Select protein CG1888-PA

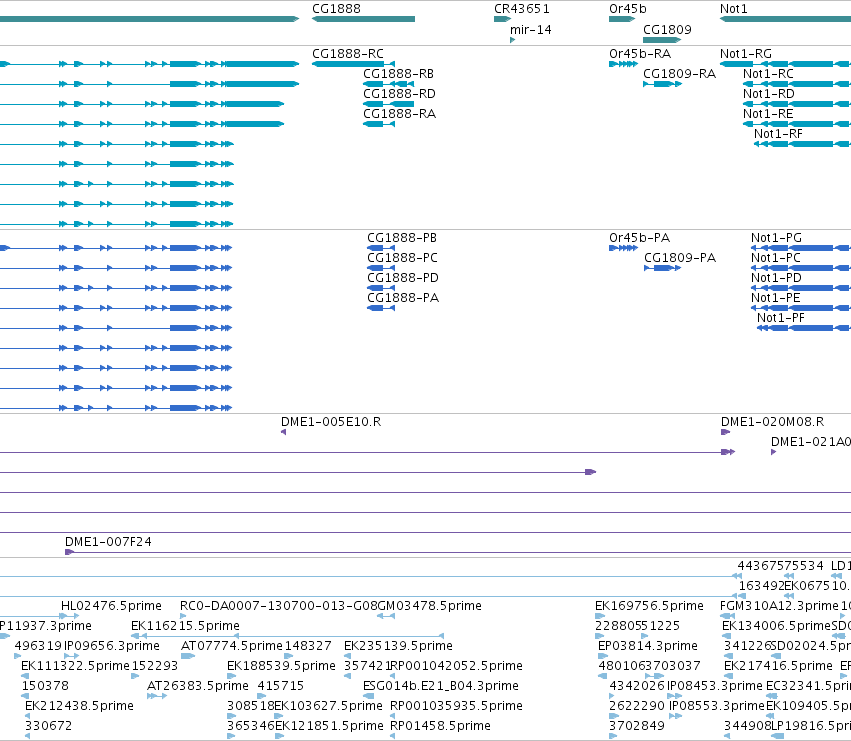click(381, 308)
